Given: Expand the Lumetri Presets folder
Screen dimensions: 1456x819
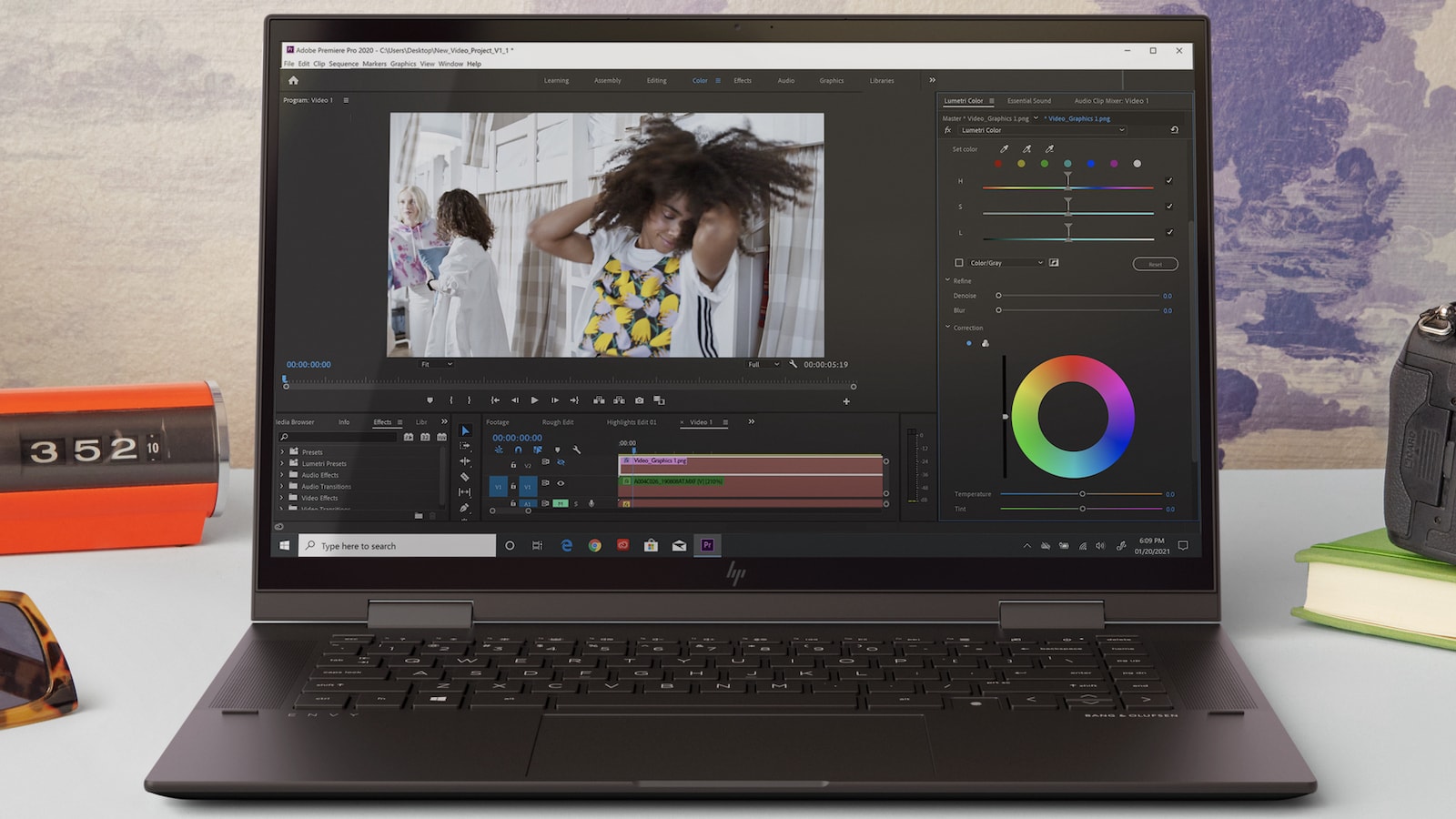Looking at the screenshot, I should (282, 463).
